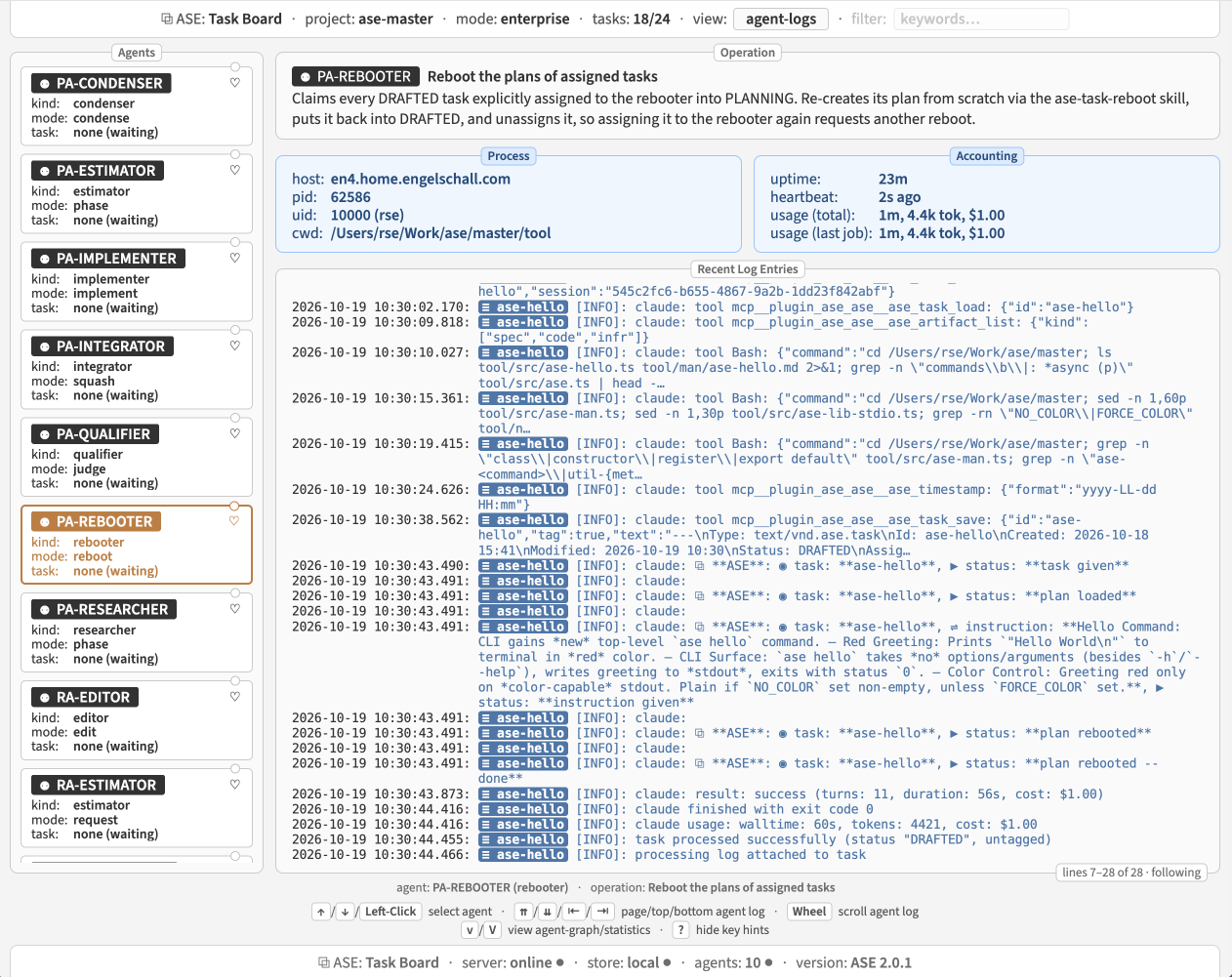Click the server online status dot
This screenshot has height=977, width=1232.
[560, 962]
